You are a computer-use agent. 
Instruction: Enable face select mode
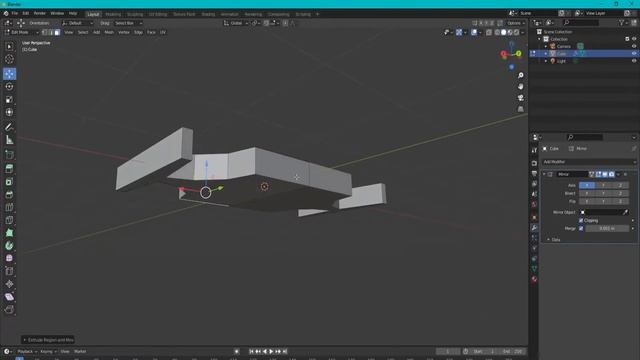pyautogui.click(x=57, y=32)
